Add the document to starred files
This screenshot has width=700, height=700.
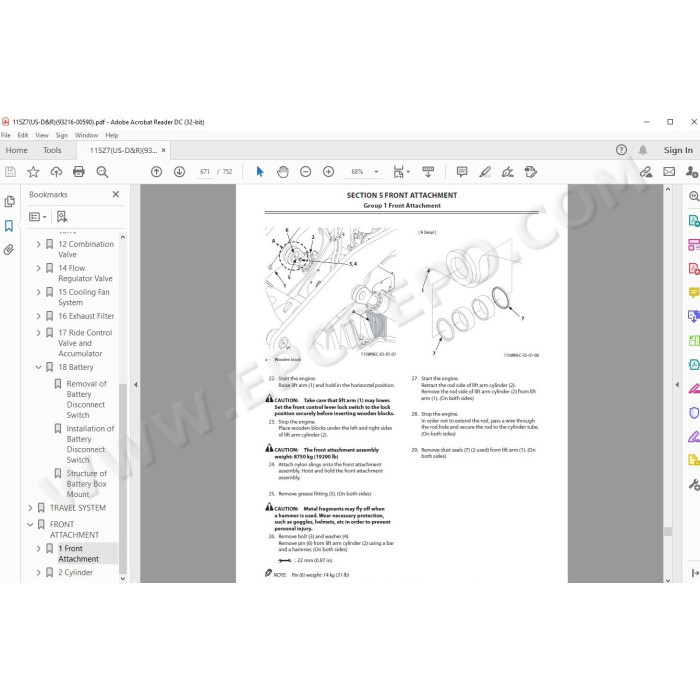[33, 172]
